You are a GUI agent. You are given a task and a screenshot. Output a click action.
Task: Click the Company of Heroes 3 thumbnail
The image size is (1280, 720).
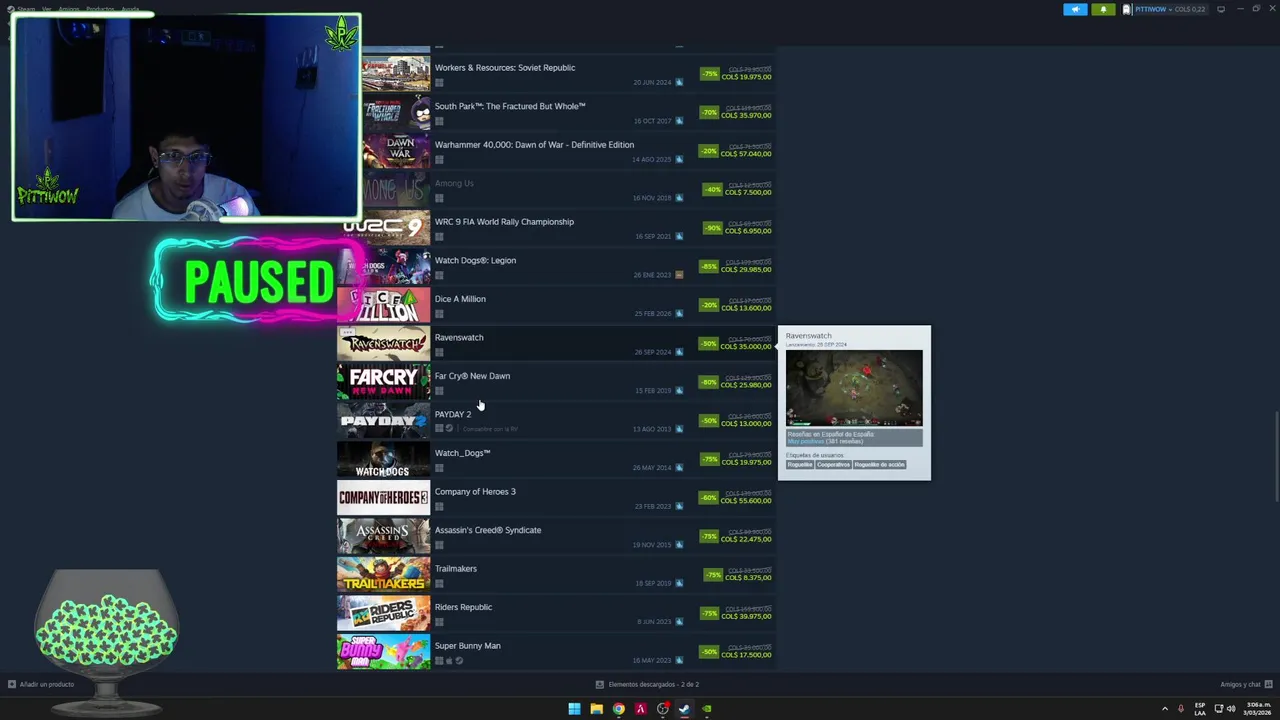pos(383,497)
